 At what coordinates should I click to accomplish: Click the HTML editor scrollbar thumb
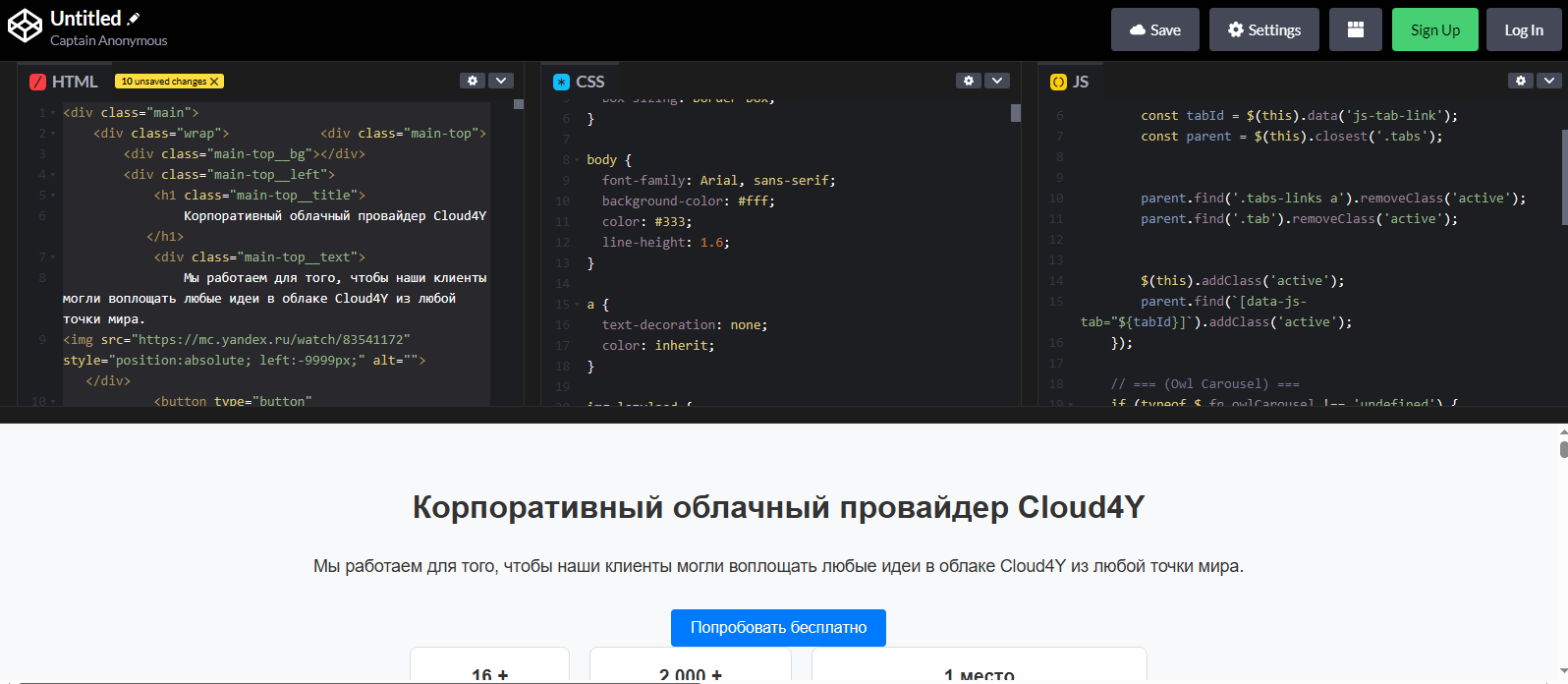click(519, 103)
